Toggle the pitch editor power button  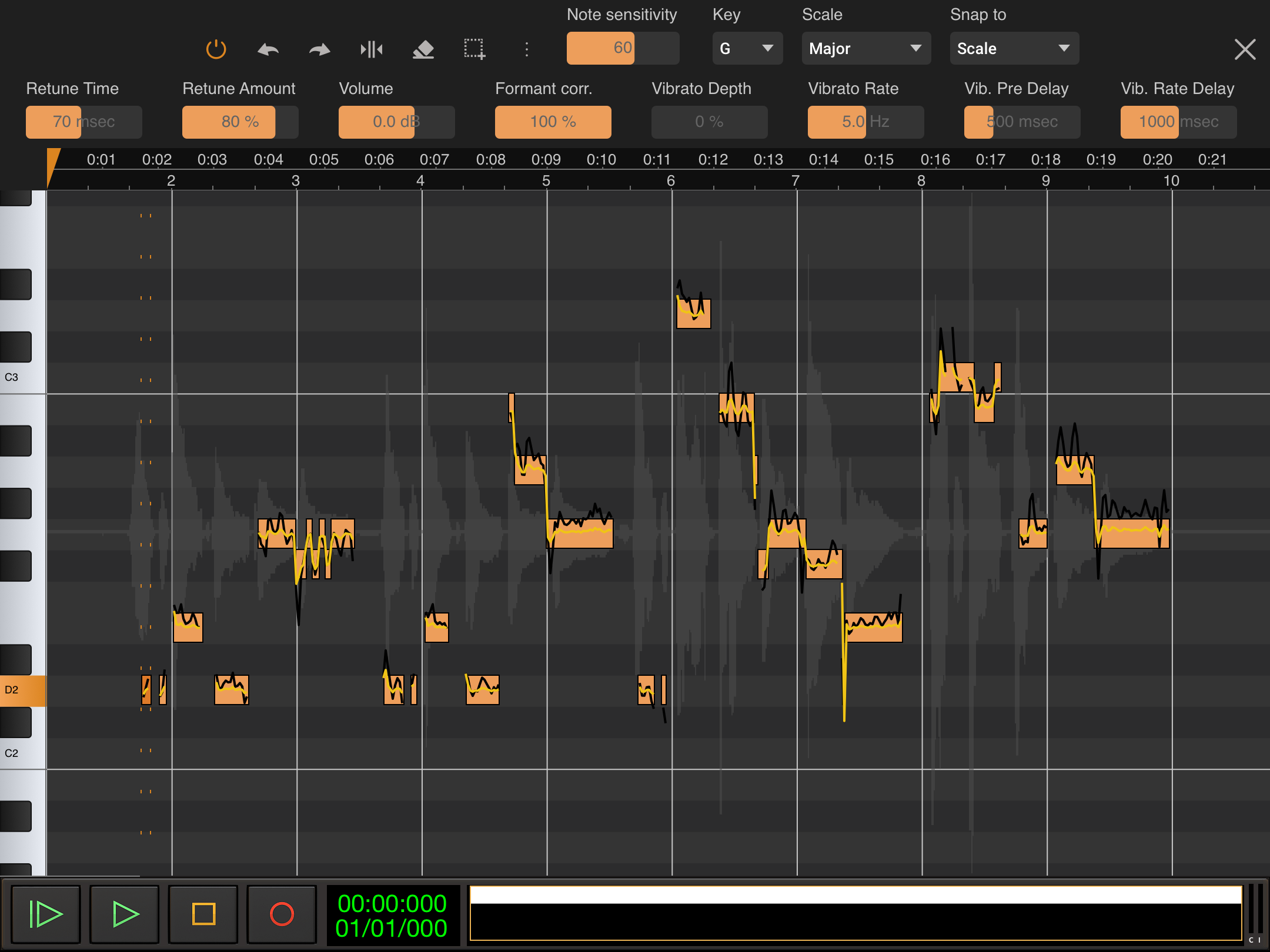[x=216, y=49]
